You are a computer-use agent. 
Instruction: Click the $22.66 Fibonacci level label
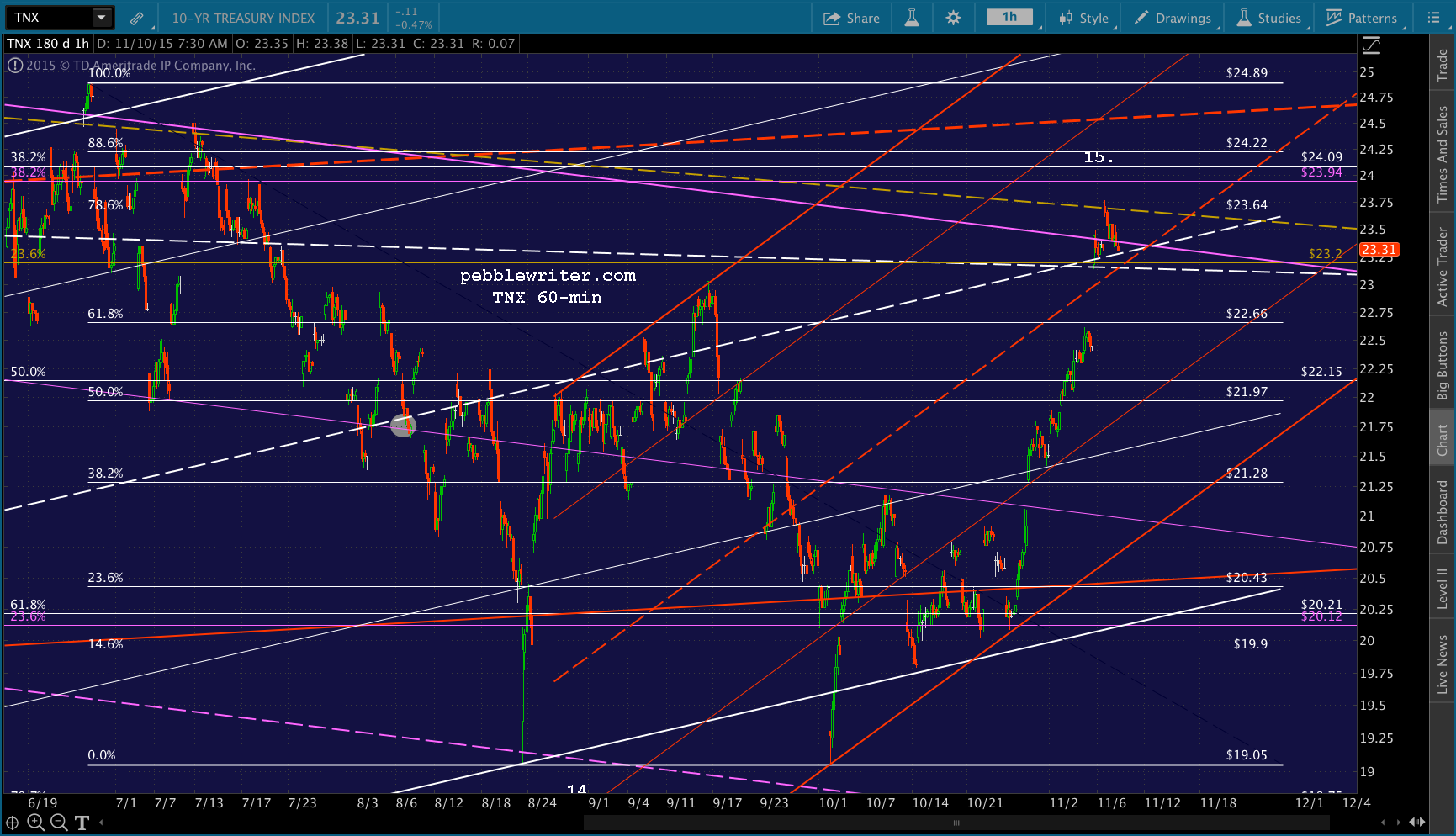pos(1247,314)
